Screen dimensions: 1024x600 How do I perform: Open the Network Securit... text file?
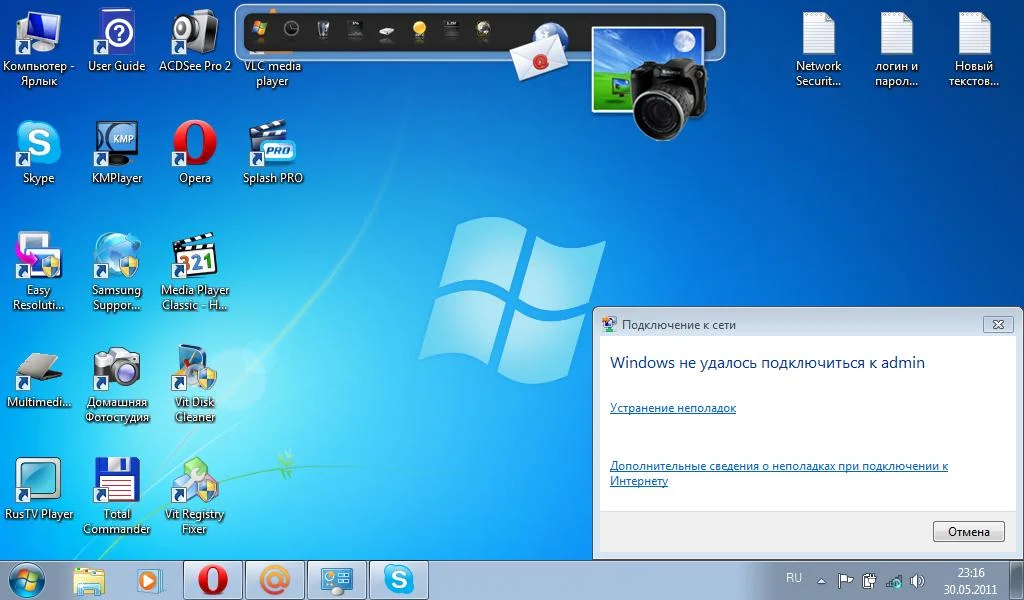click(818, 50)
